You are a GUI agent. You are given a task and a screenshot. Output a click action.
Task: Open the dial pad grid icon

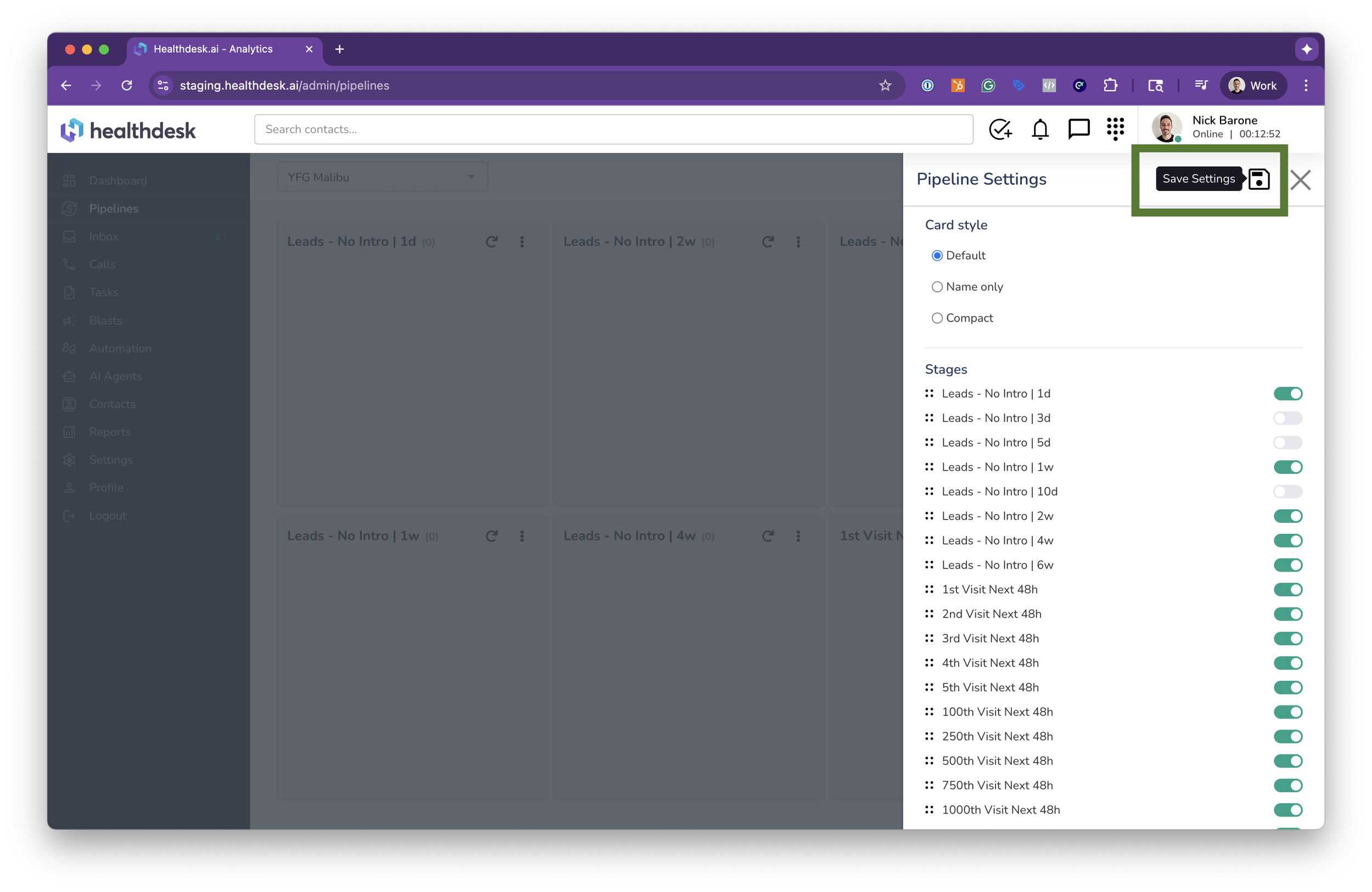pos(1115,129)
